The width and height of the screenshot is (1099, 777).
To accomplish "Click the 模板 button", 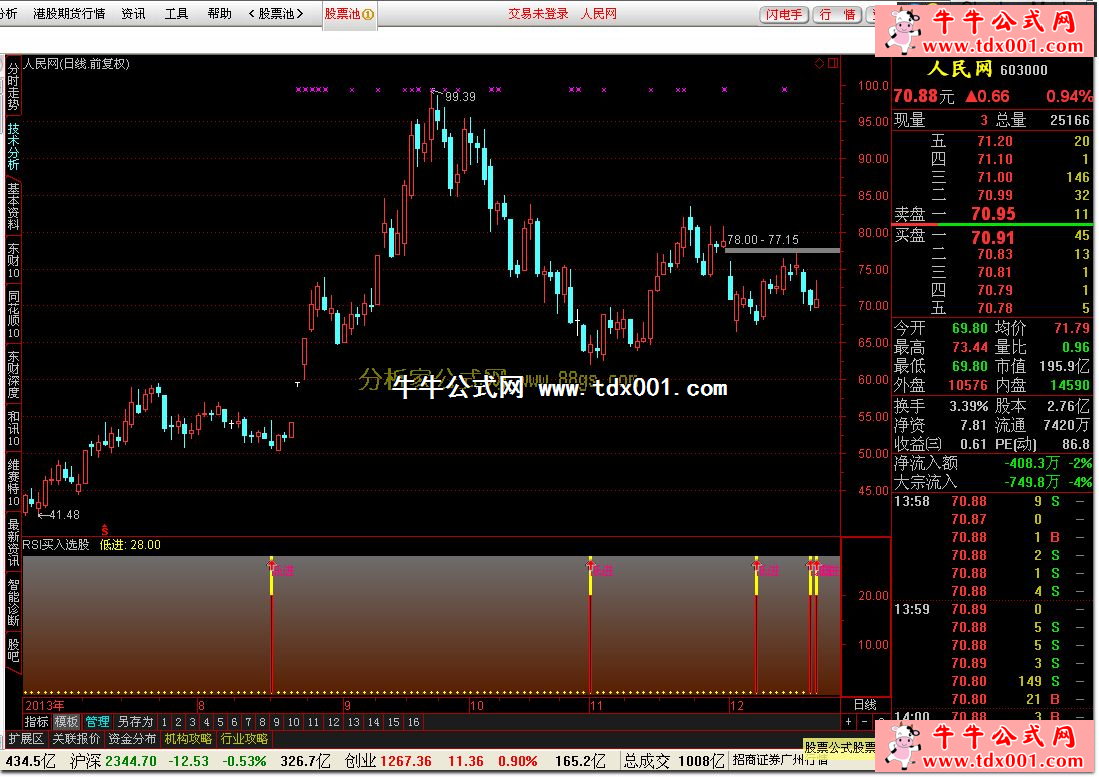I will point(67,722).
